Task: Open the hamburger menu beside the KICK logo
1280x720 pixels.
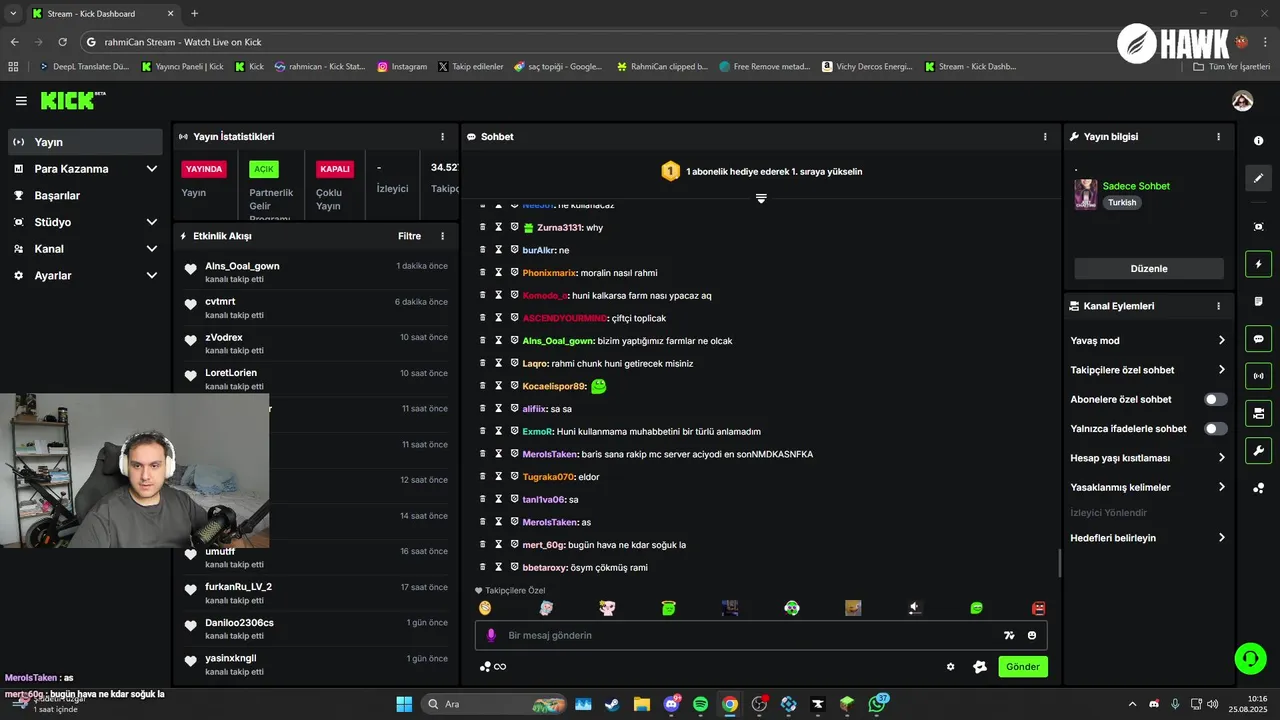Action: coord(21,101)
